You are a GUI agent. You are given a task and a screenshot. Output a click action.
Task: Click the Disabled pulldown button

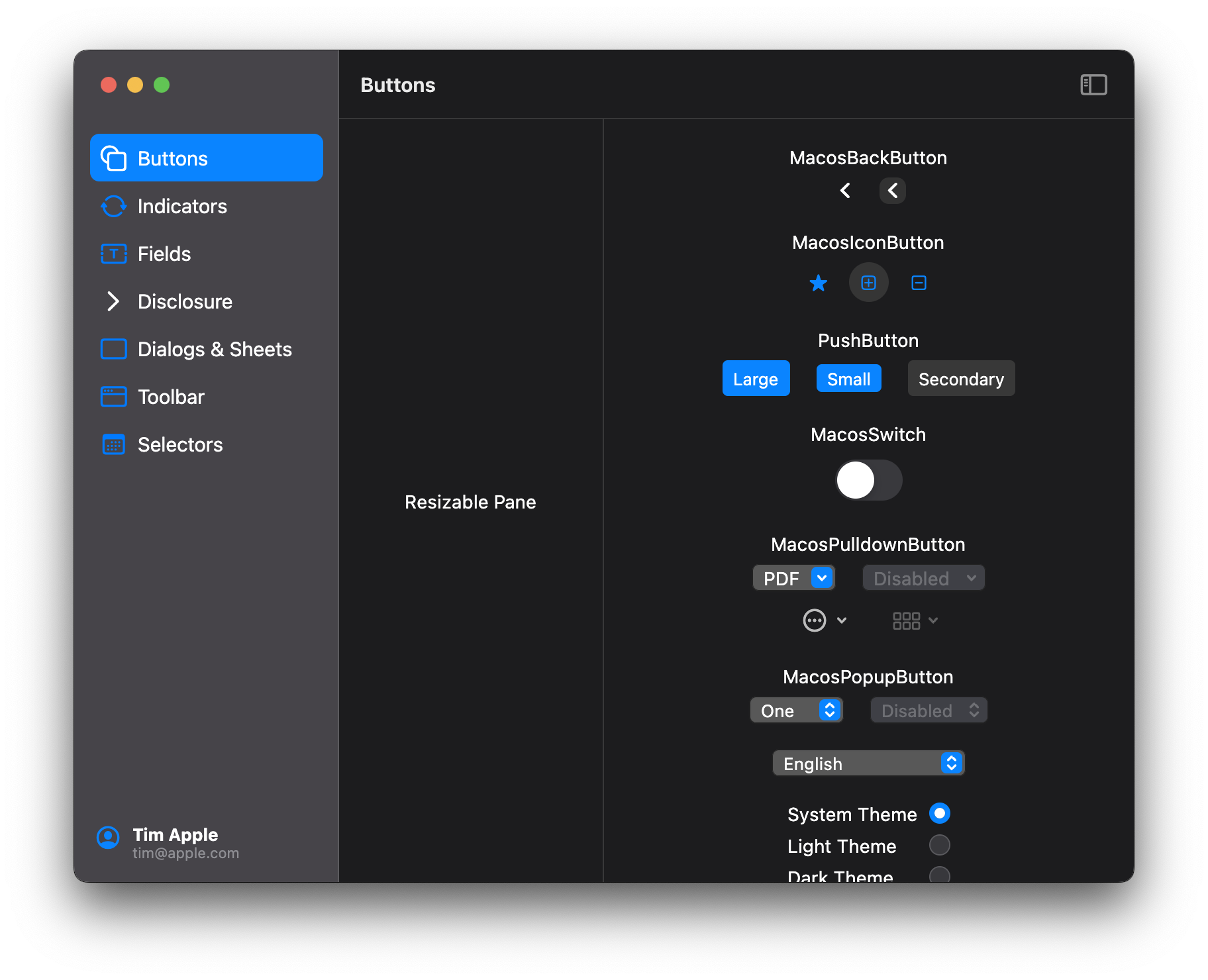coord(923,578)
